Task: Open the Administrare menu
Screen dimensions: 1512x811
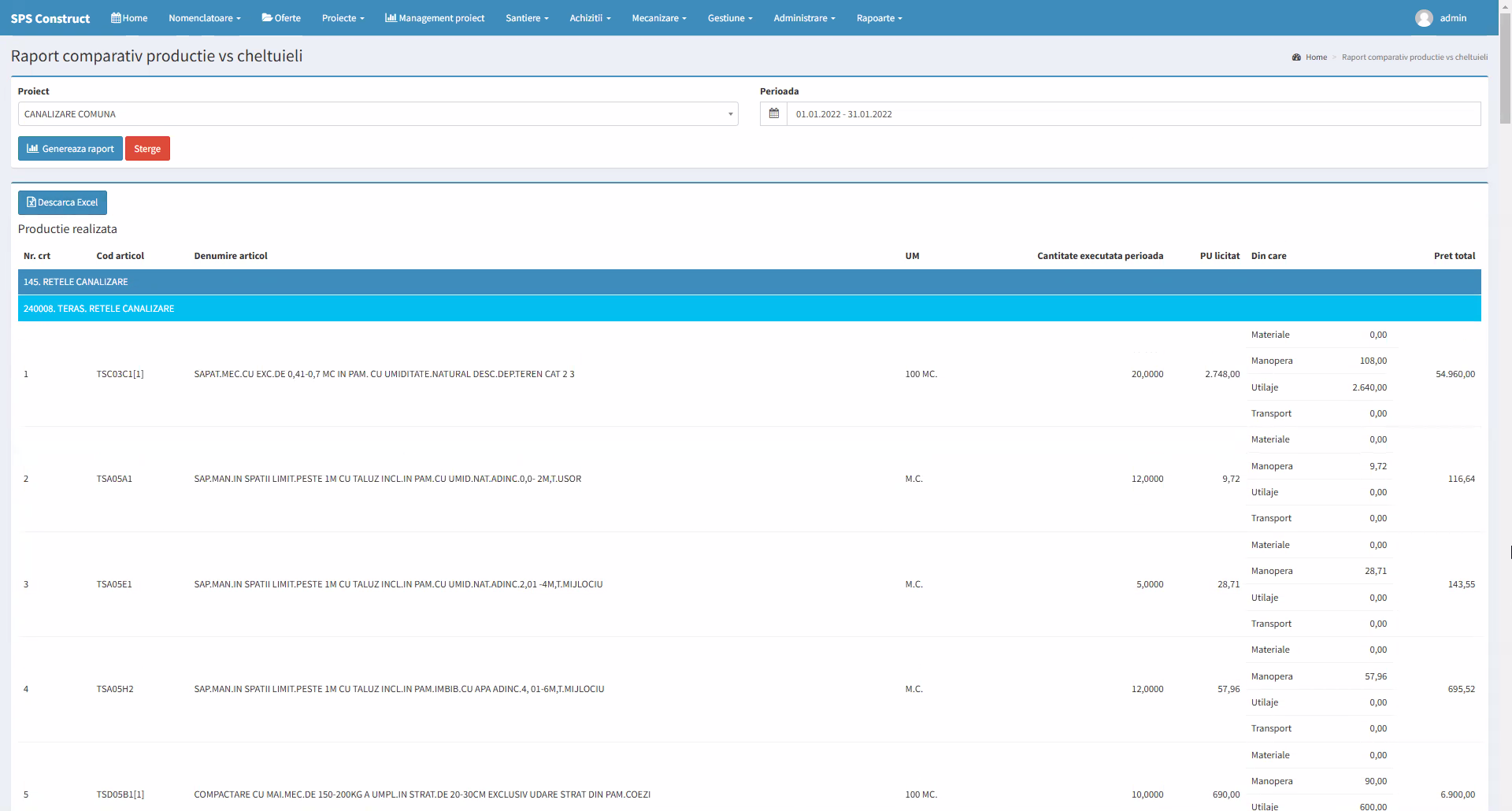Action: 804,18
